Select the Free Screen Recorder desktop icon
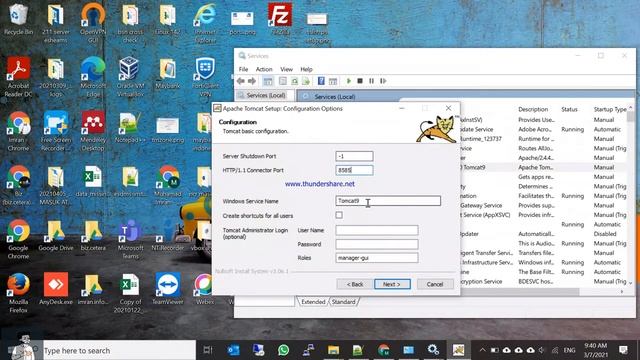This screenshot has width=640, height=360. tap(56, 131)
